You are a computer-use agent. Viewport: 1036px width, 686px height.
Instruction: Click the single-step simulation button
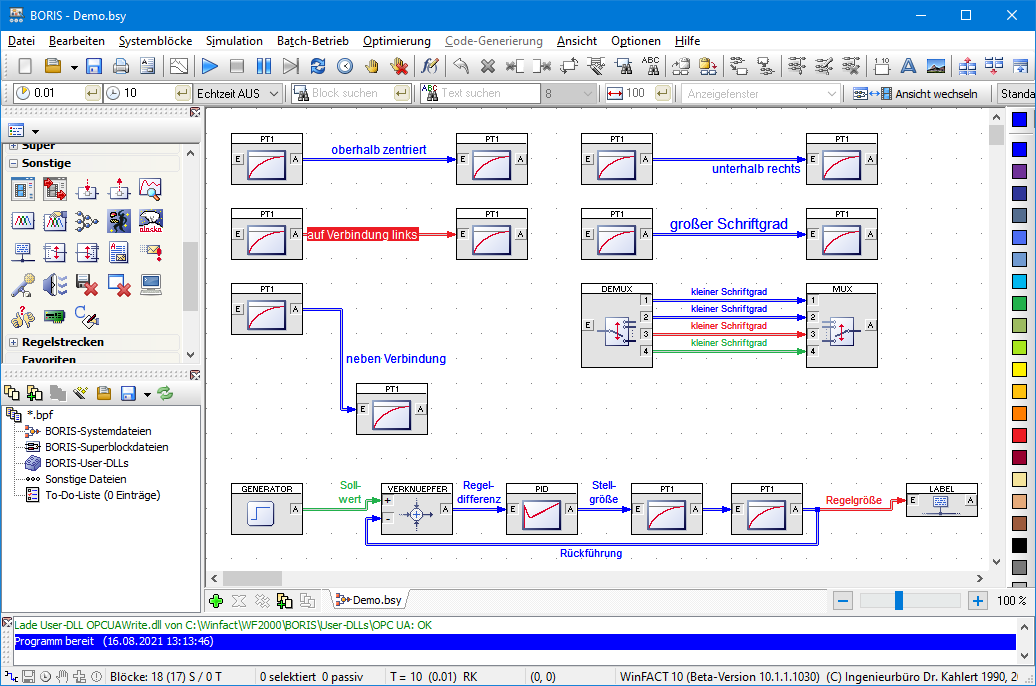click(291, 66)
